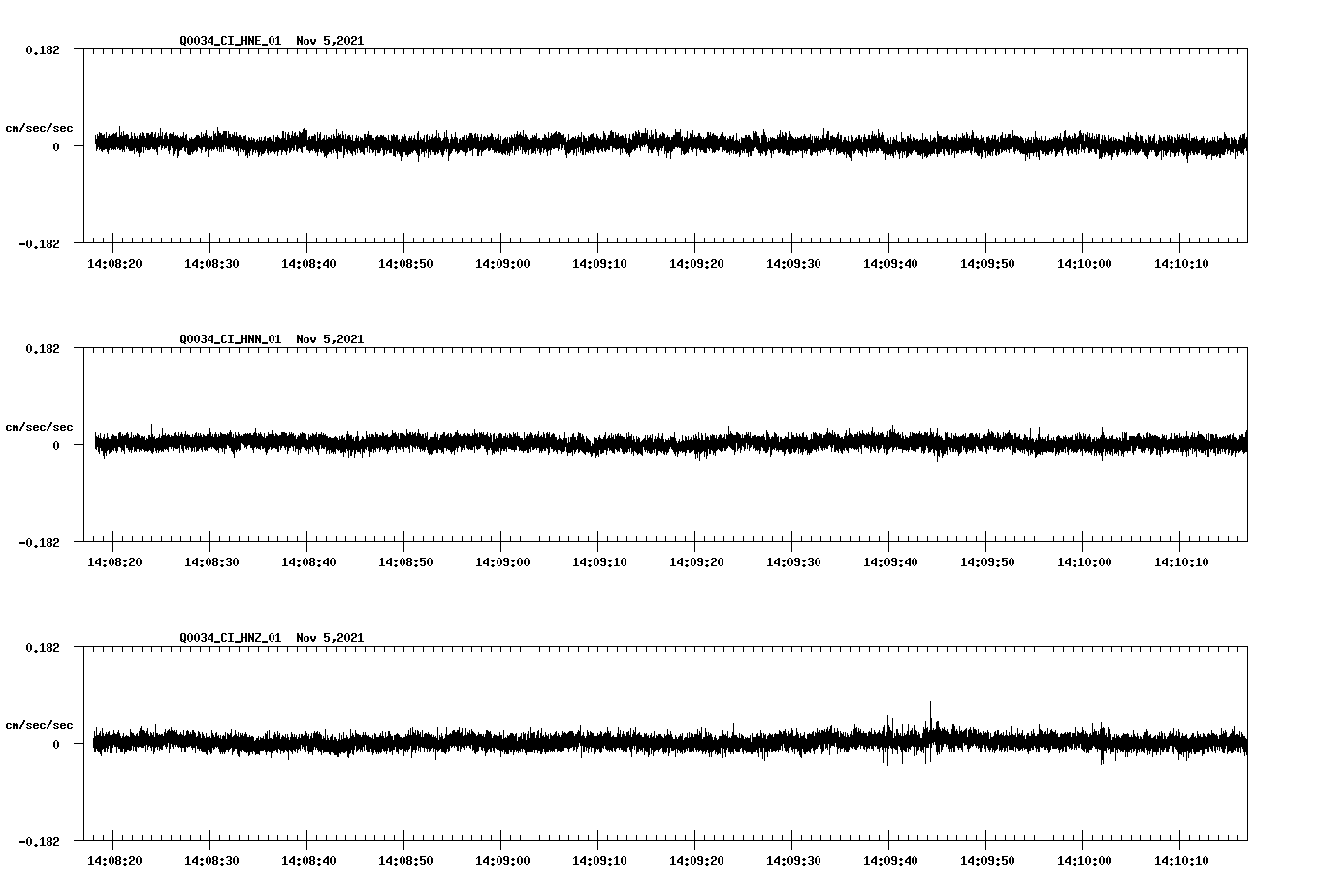Choose time label 14:09:50 under HNZ plot
The image size is (1317, 896).
coord(987,860)
